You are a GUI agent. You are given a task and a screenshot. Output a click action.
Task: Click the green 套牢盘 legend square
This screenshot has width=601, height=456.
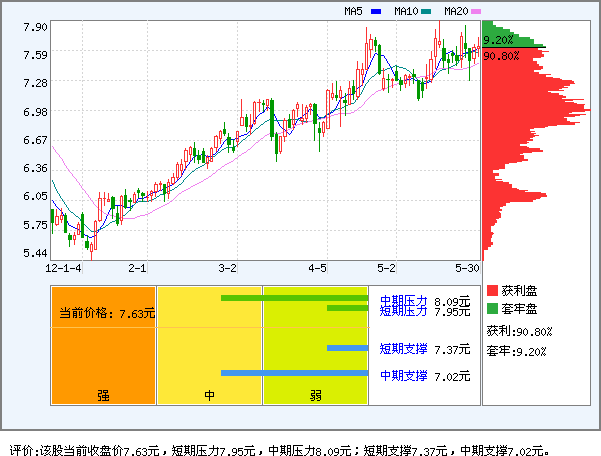pyautogui.click(x=492, y=308)
